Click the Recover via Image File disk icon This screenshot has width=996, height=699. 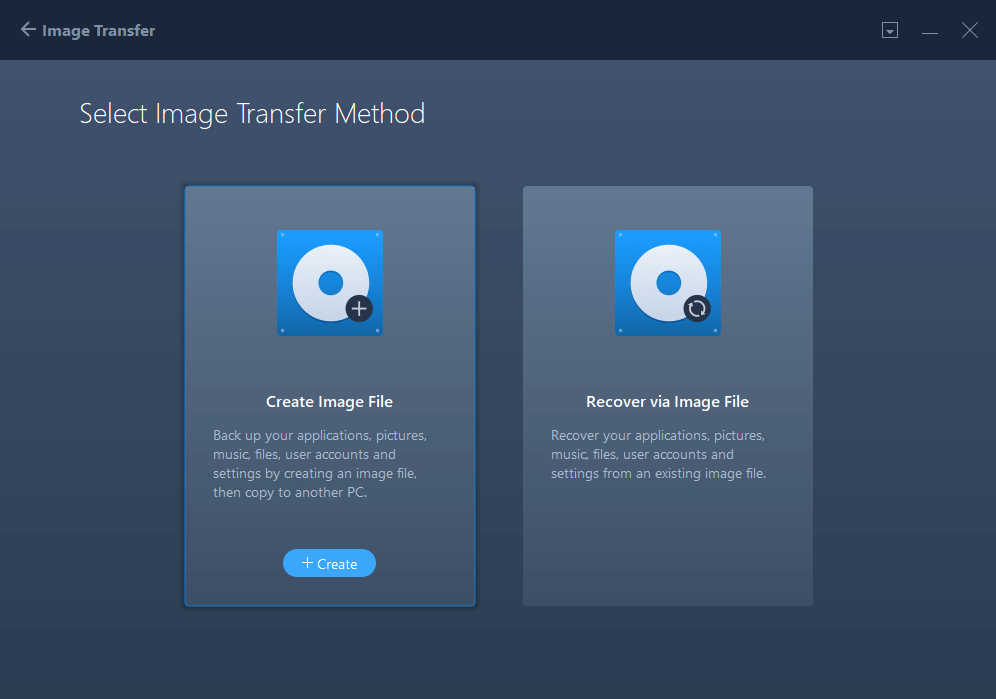point(668,283)
